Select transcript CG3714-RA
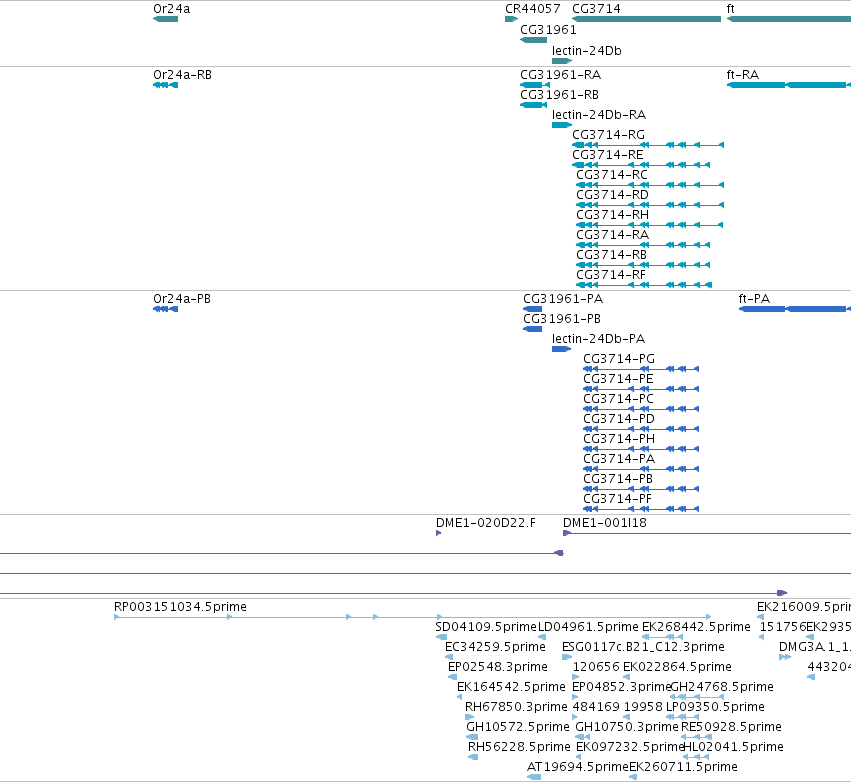This screenshot has width=851, height=782. [x=643, y=245]
